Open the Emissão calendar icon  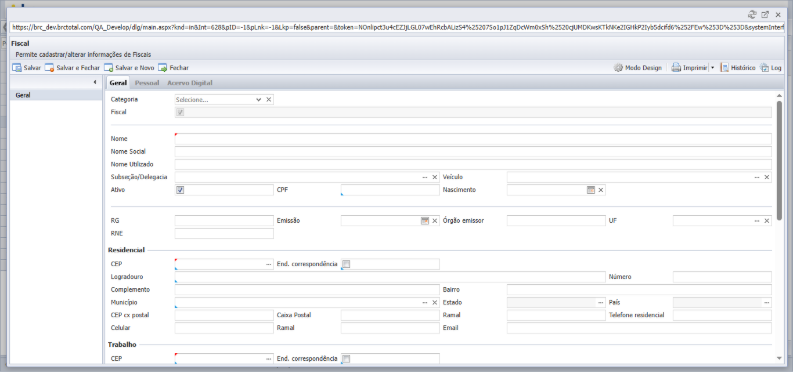click(425, 221)
